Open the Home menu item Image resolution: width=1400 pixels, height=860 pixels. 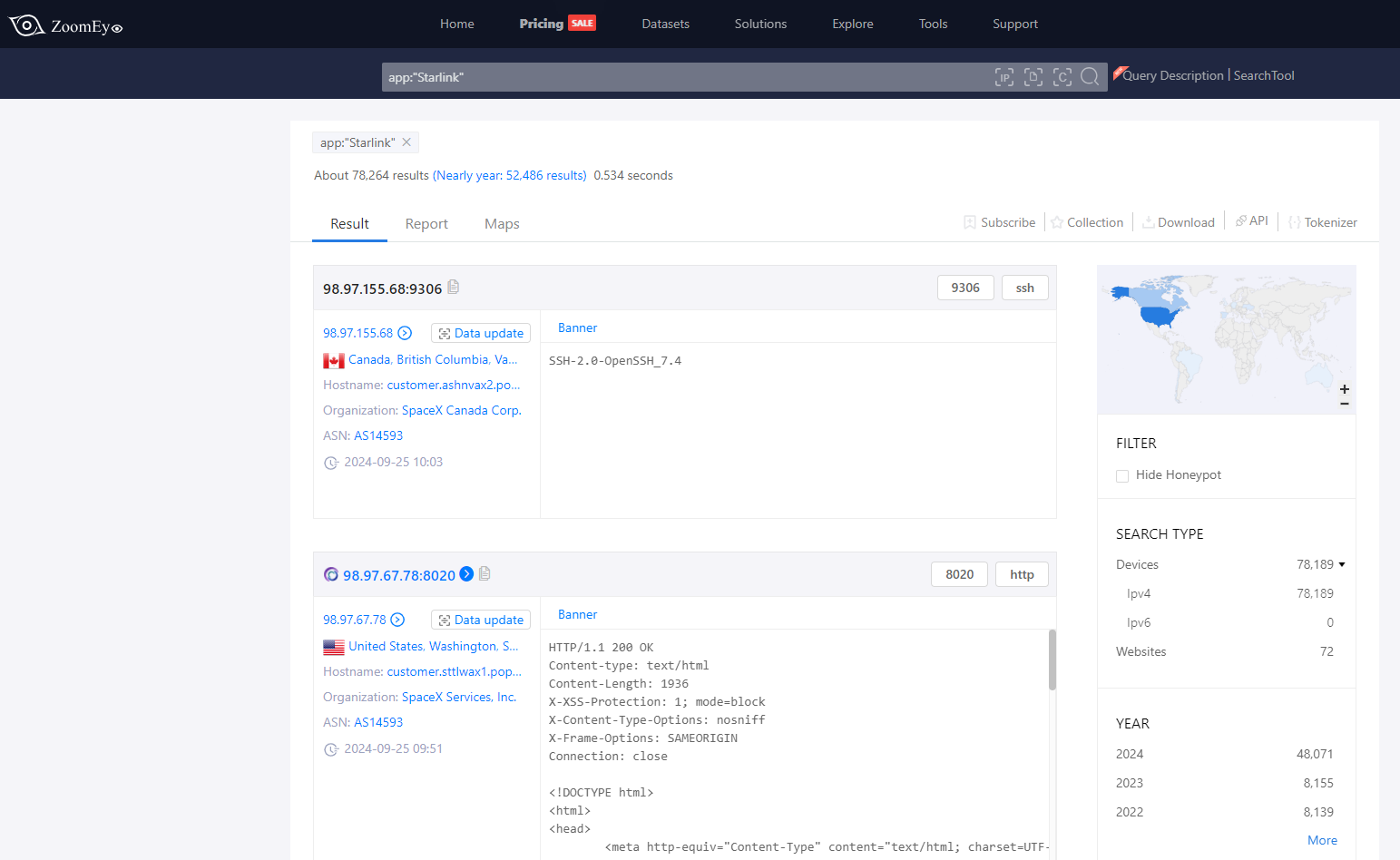pos(457,24)
